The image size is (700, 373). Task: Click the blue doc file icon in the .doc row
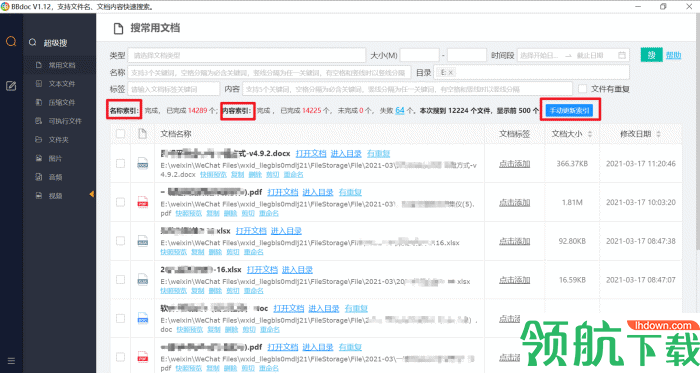pyautogui.click(x=142, y=319)
